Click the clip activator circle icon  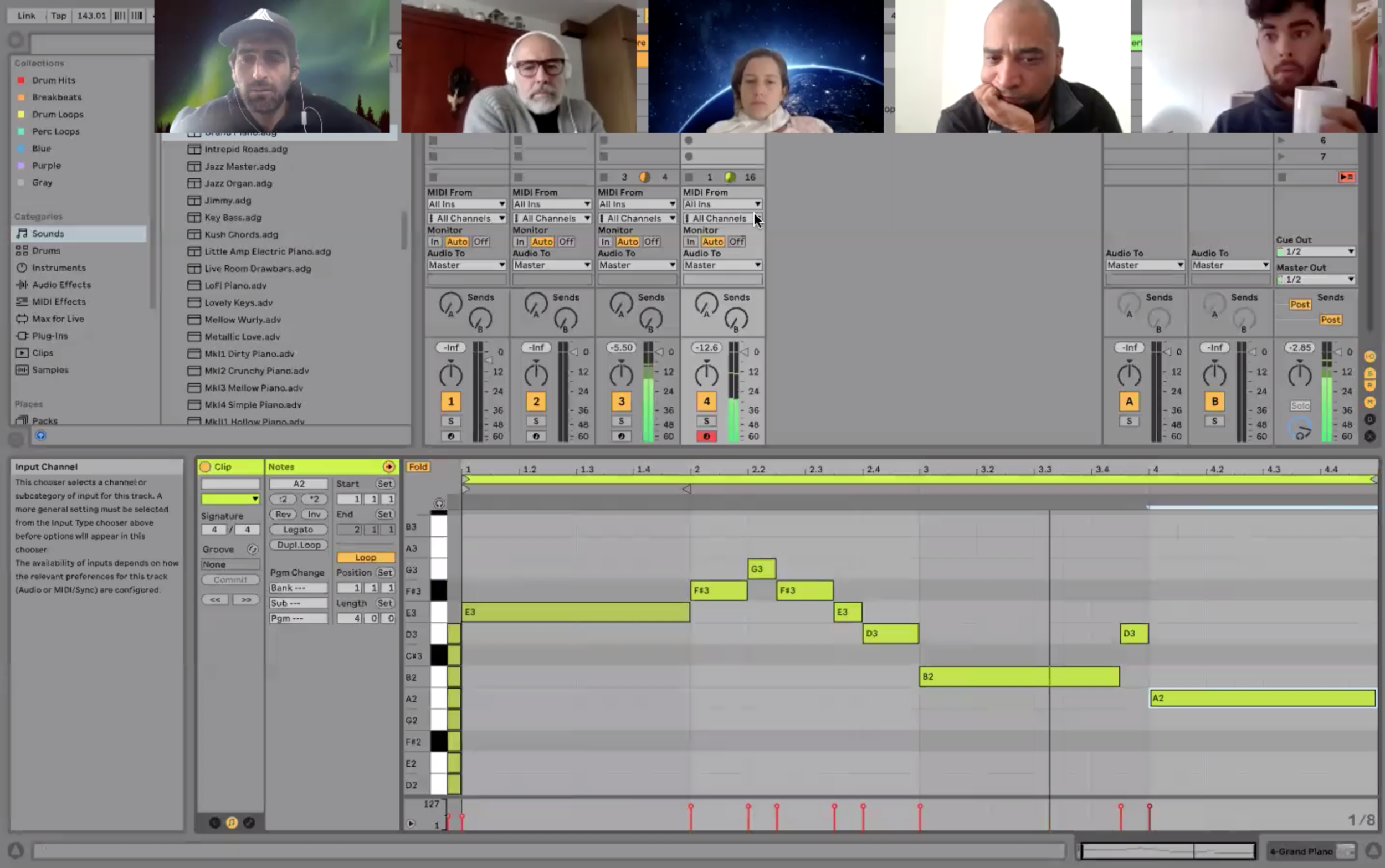pyautogui.click(x=205, y=467)
